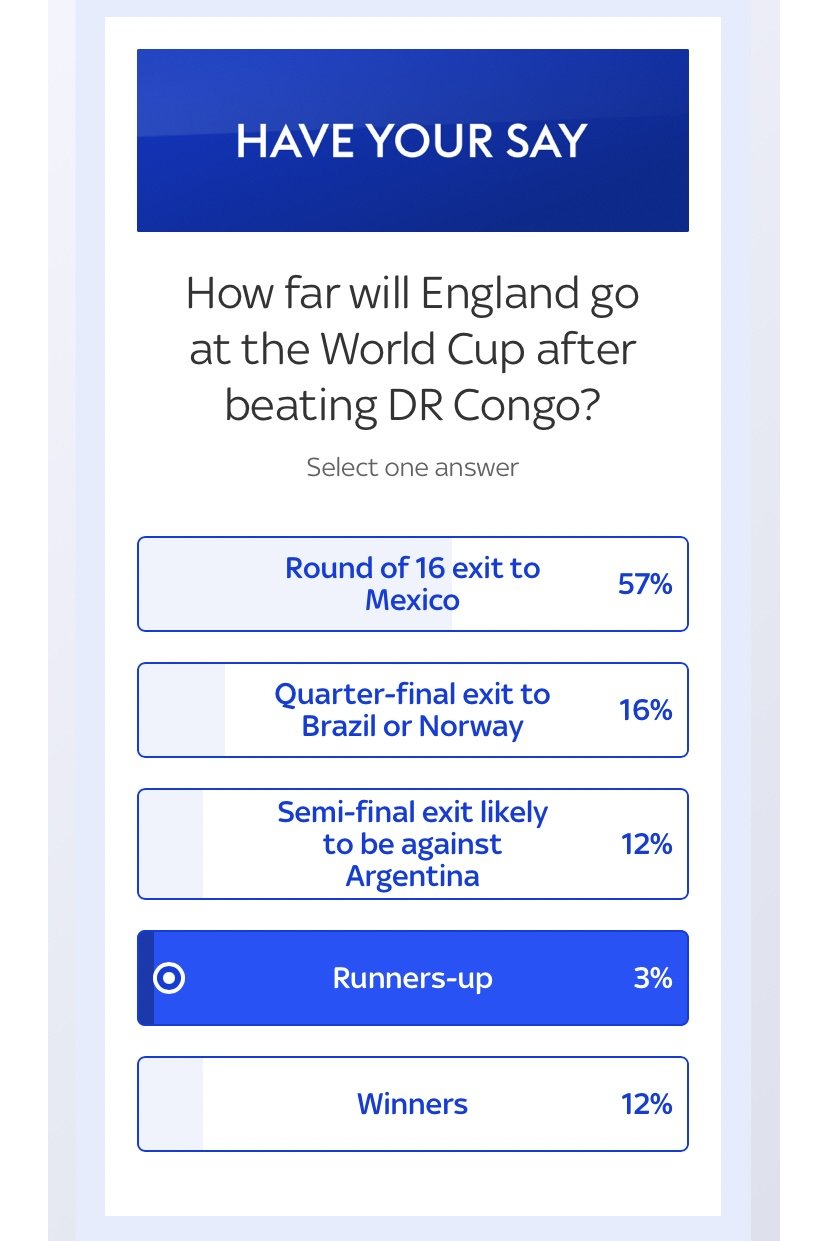Select the 'Round of 16 exit to Mexico' answer
Image resolution: width=828 pixels, height=1241 pixels.
[x=413, y=584]
